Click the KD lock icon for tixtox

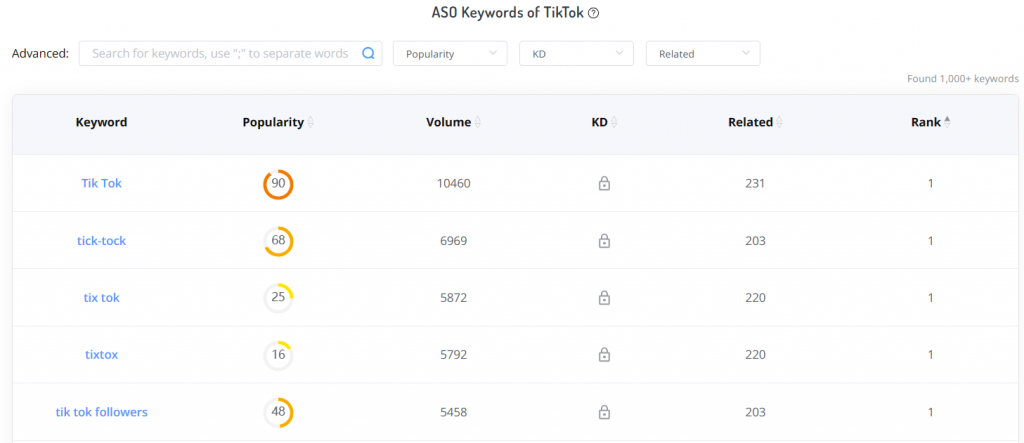point(604,355)
